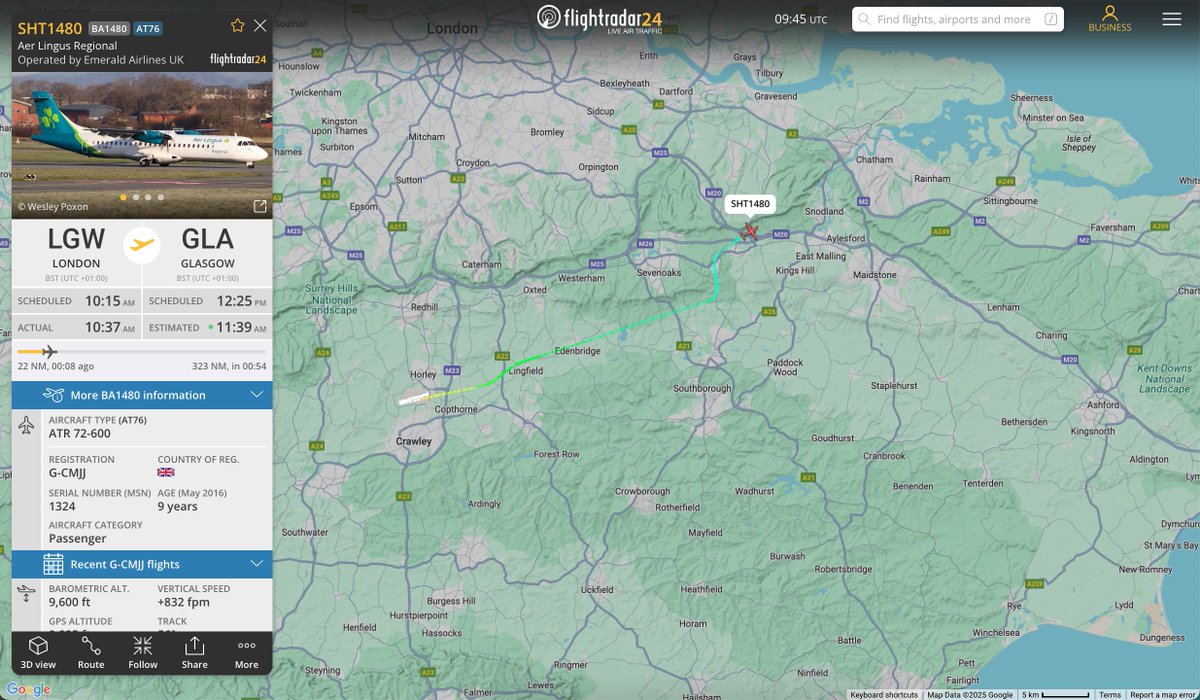
Task: Click the altitude icon beside barometric altitude
Action: [26, 595]
